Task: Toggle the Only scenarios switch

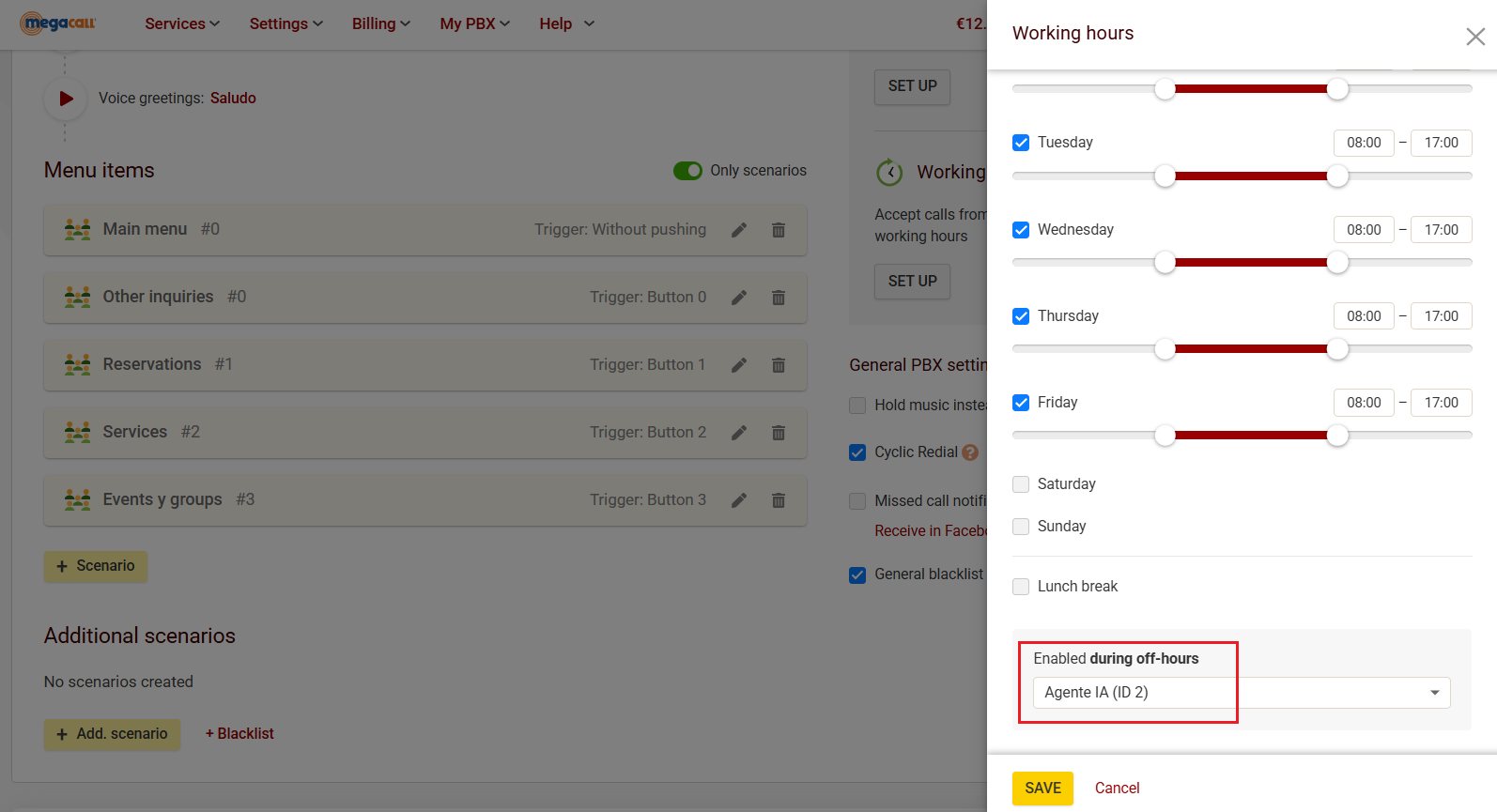Action: pyautogui.click(x=687, y=171)
